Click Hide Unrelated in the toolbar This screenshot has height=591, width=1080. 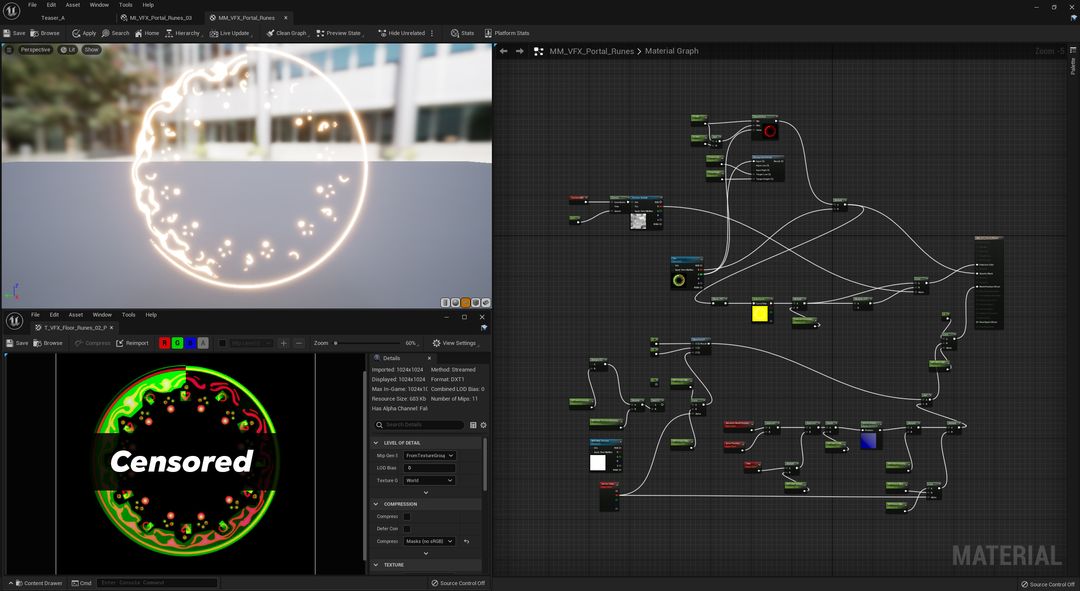point(401,33)
